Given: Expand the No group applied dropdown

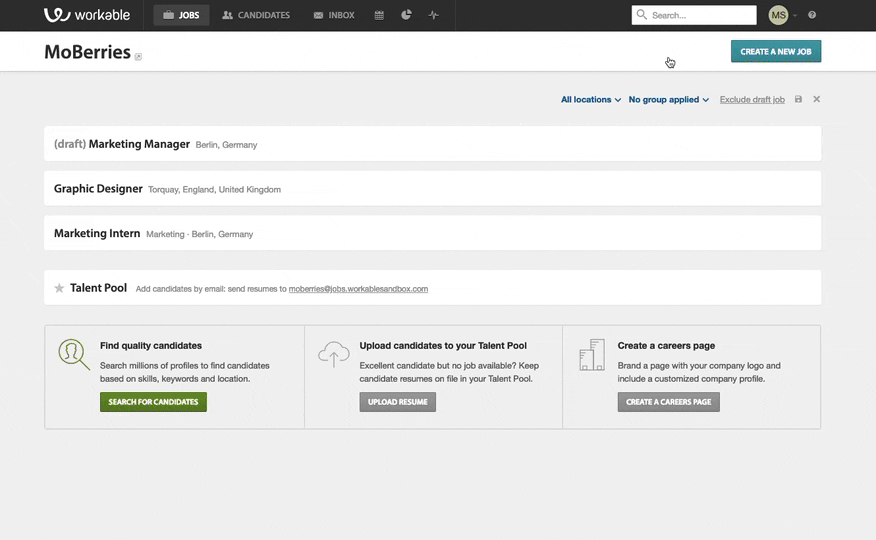Looking at the screenshot, I should coord(669,99).
